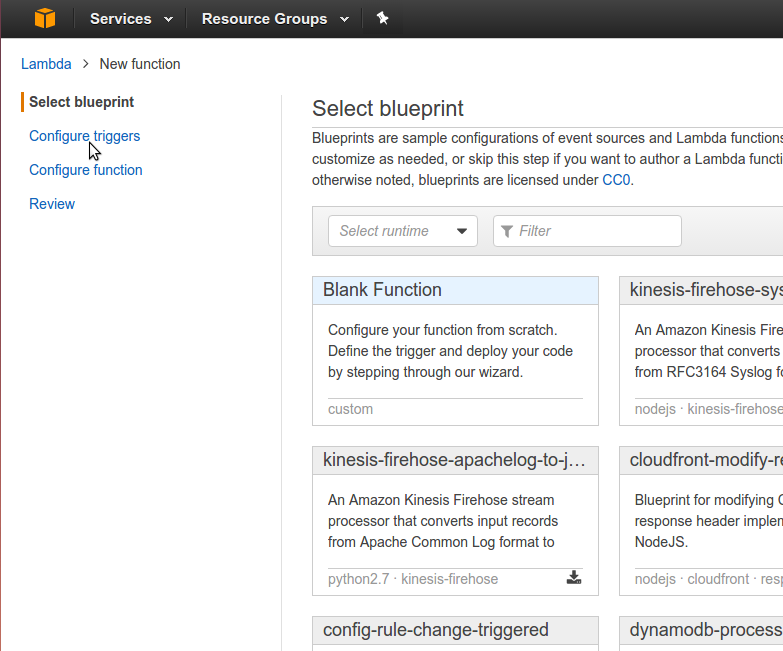Screen dimensions: 783x651
Task: Select the 'Select blueprint' step in the sidebar
Action: (x=81, y=102)
